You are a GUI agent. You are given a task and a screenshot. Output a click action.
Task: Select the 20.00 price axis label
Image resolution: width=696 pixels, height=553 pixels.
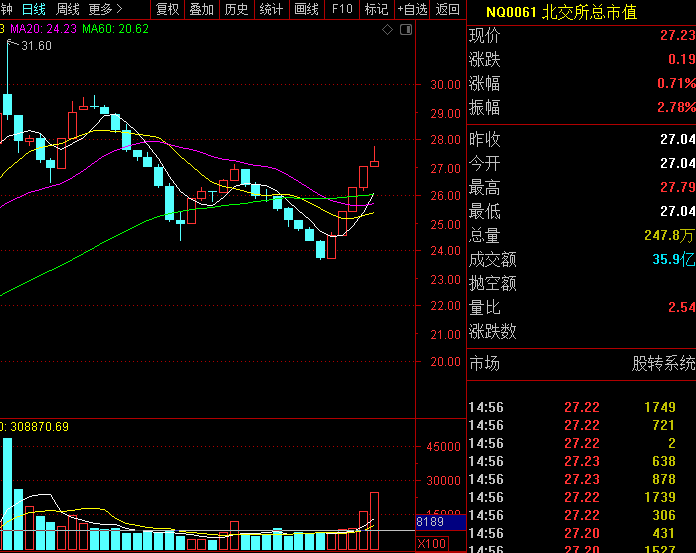[x=445, y=362]
